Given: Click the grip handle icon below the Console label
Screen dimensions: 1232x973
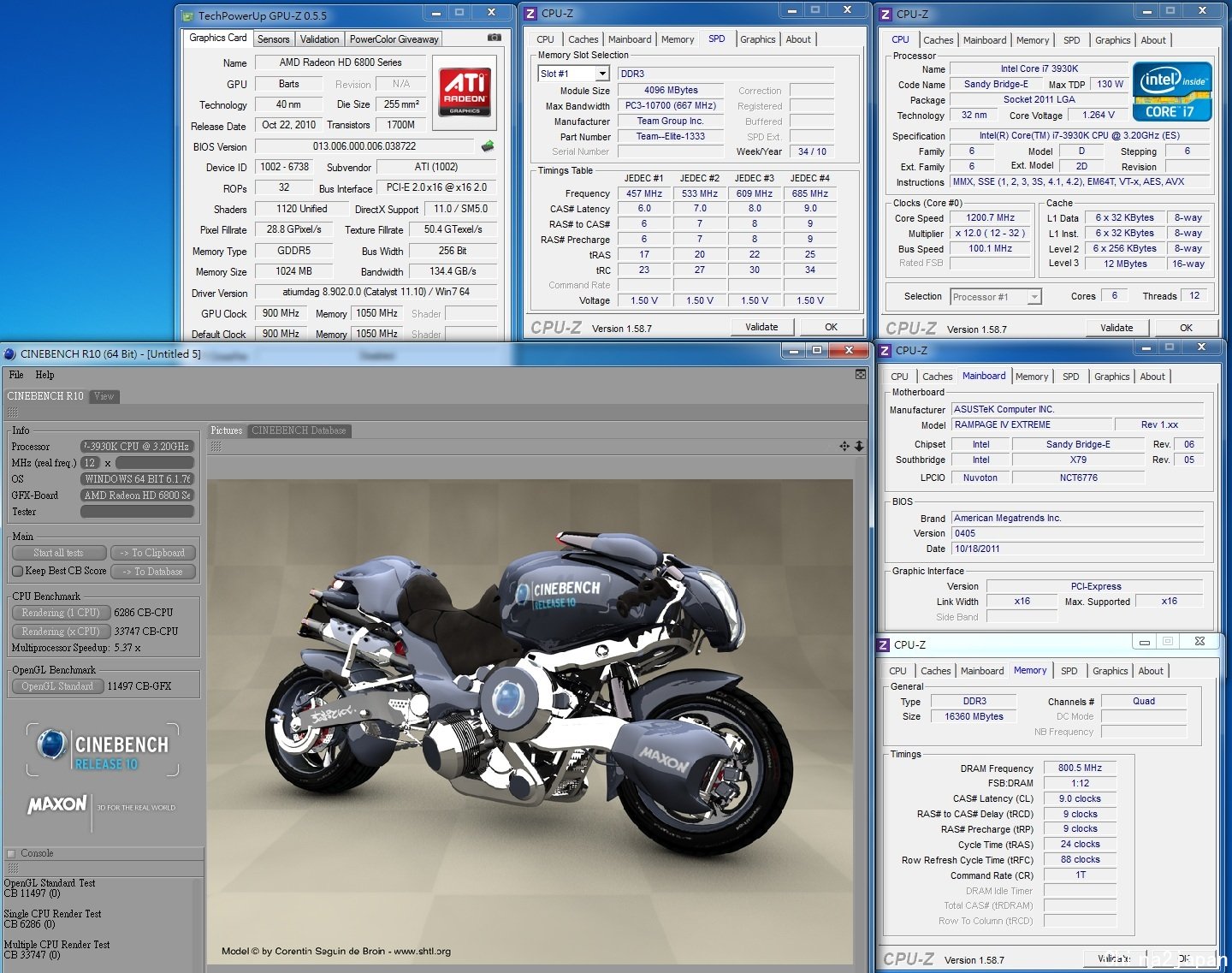Looking at the screenshot, I should tap(13, 868).
